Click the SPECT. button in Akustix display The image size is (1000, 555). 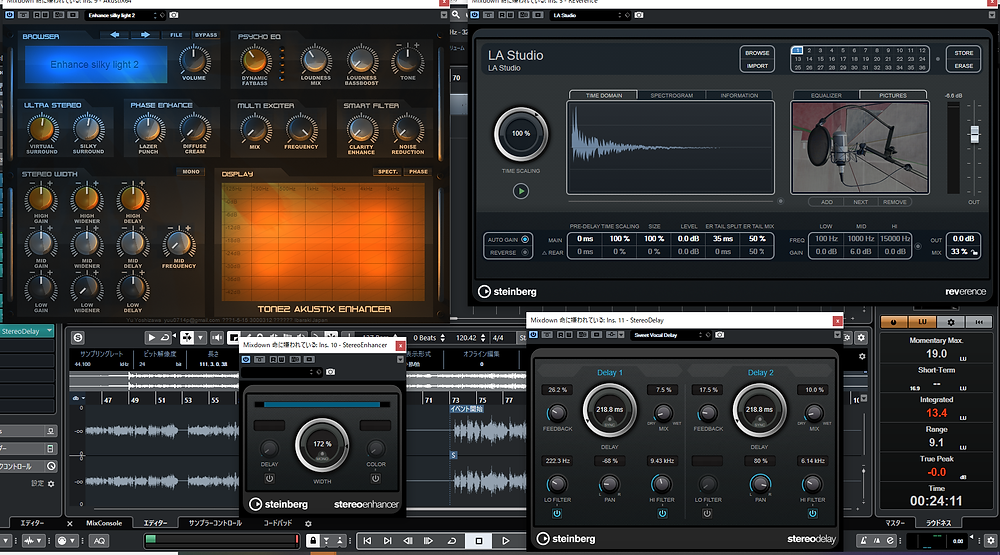pos(388,172)
